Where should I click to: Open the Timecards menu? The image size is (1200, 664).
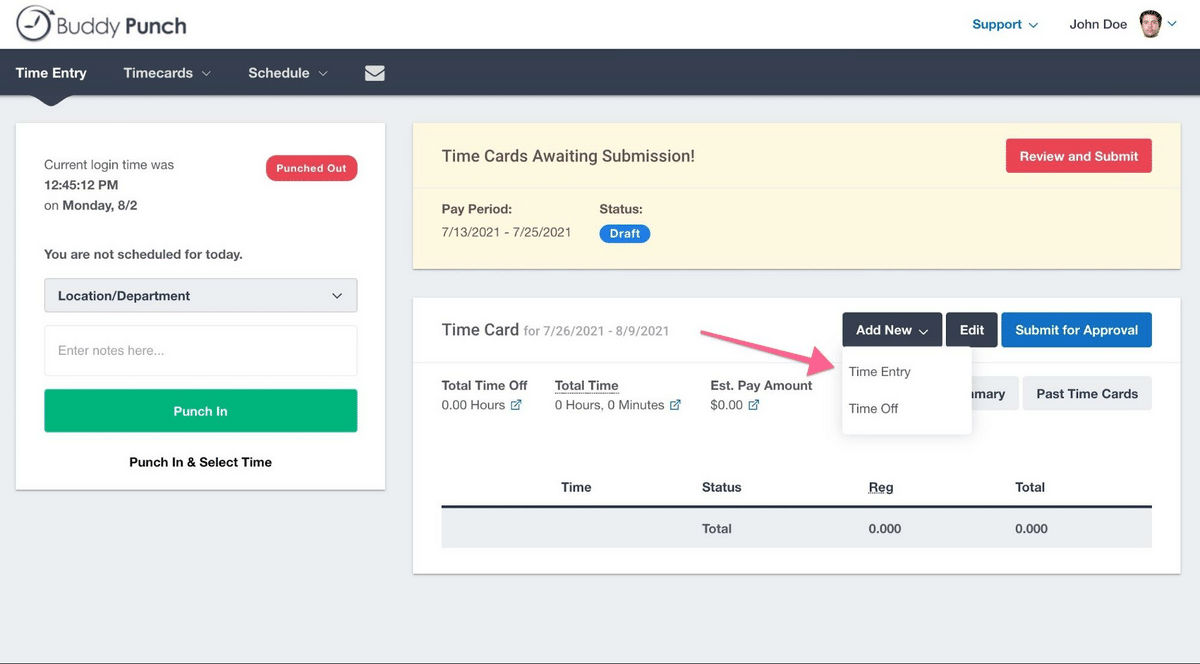tap(167, 73)
